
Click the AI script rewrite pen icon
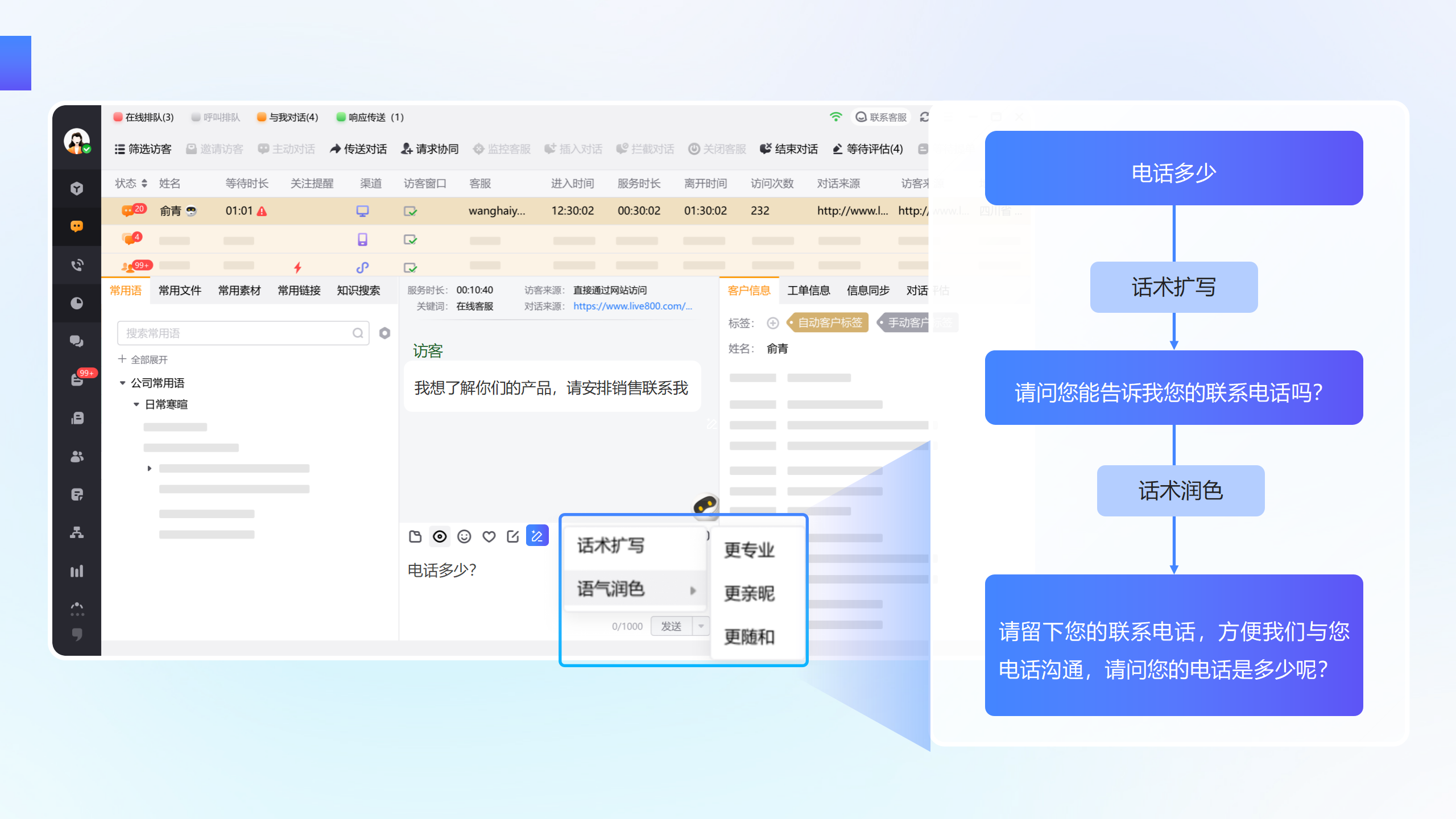click(x=537, y=536)
